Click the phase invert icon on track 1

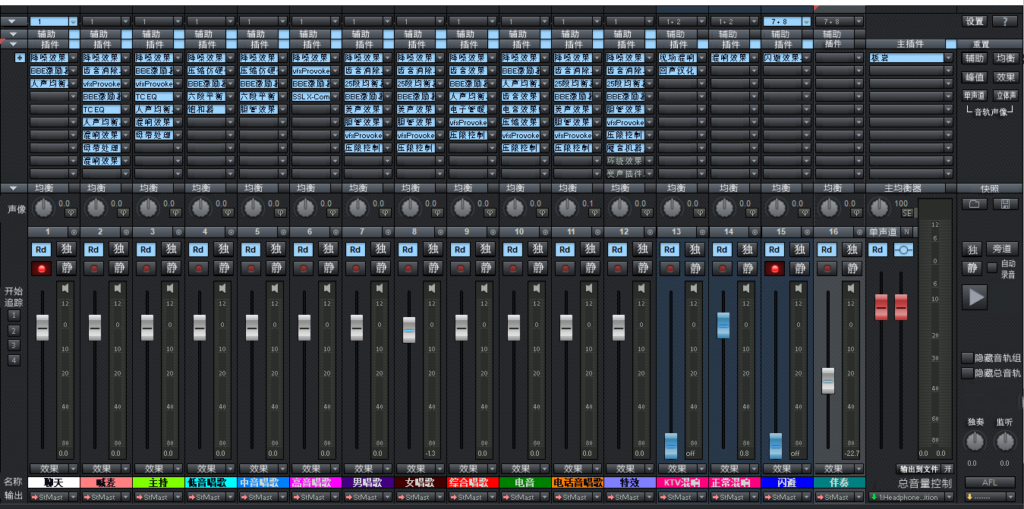[70, 211]
